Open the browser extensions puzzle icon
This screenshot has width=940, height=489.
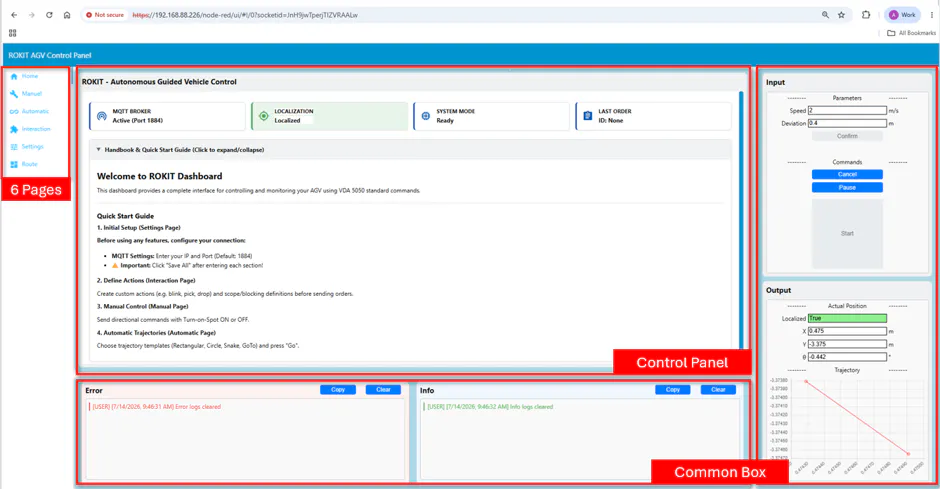click(x=866, y=15)
